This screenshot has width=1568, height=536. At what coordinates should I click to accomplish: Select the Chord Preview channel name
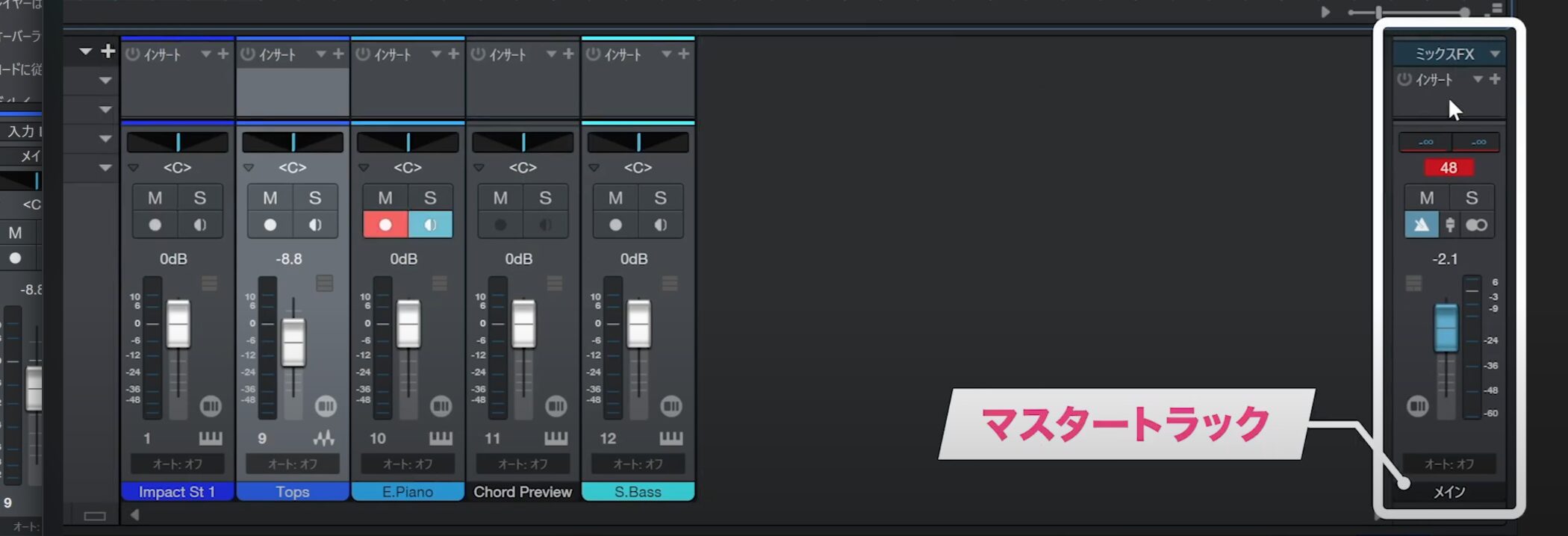tap(523, 492)
